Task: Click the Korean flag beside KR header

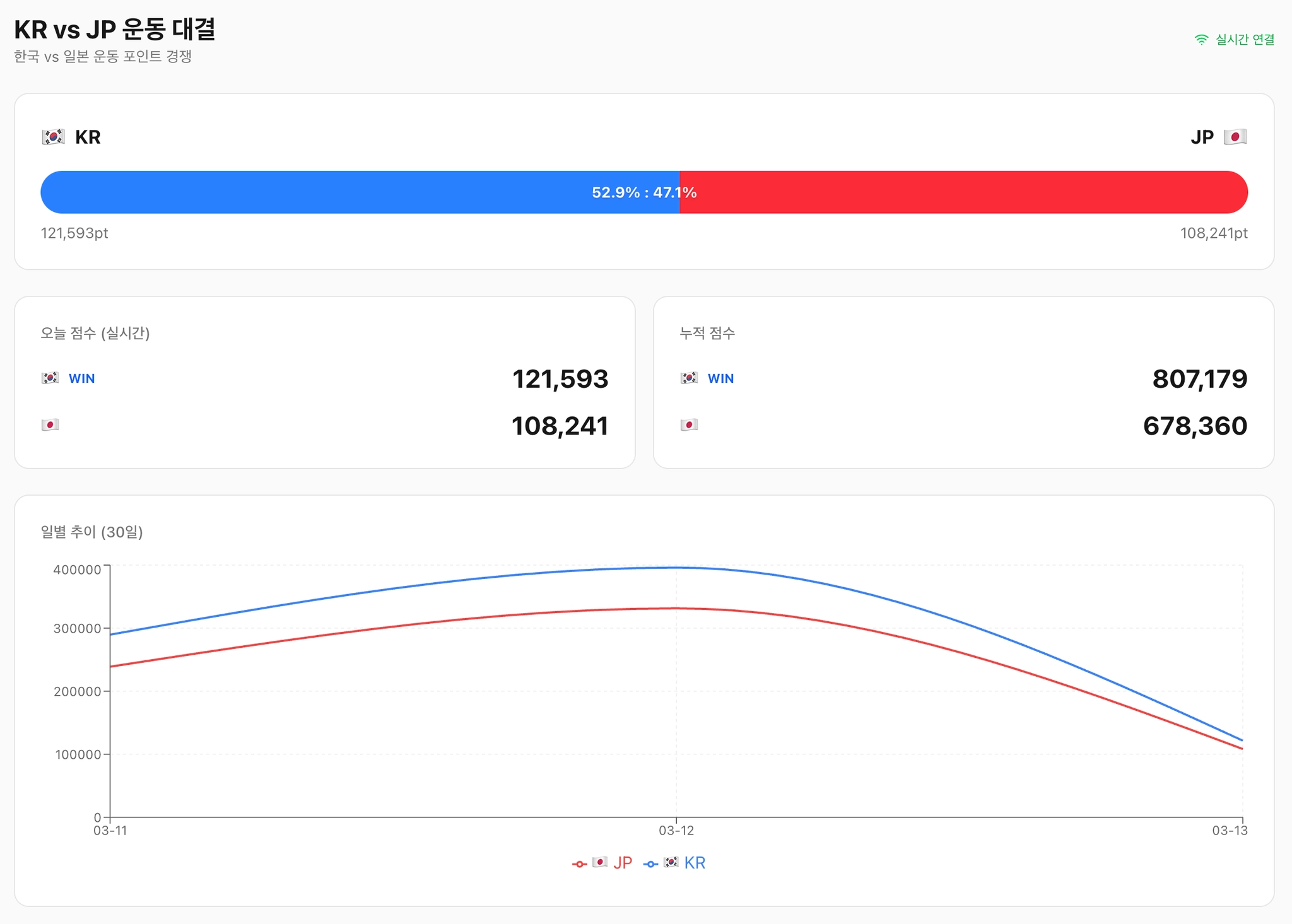Action: point(54,137)
